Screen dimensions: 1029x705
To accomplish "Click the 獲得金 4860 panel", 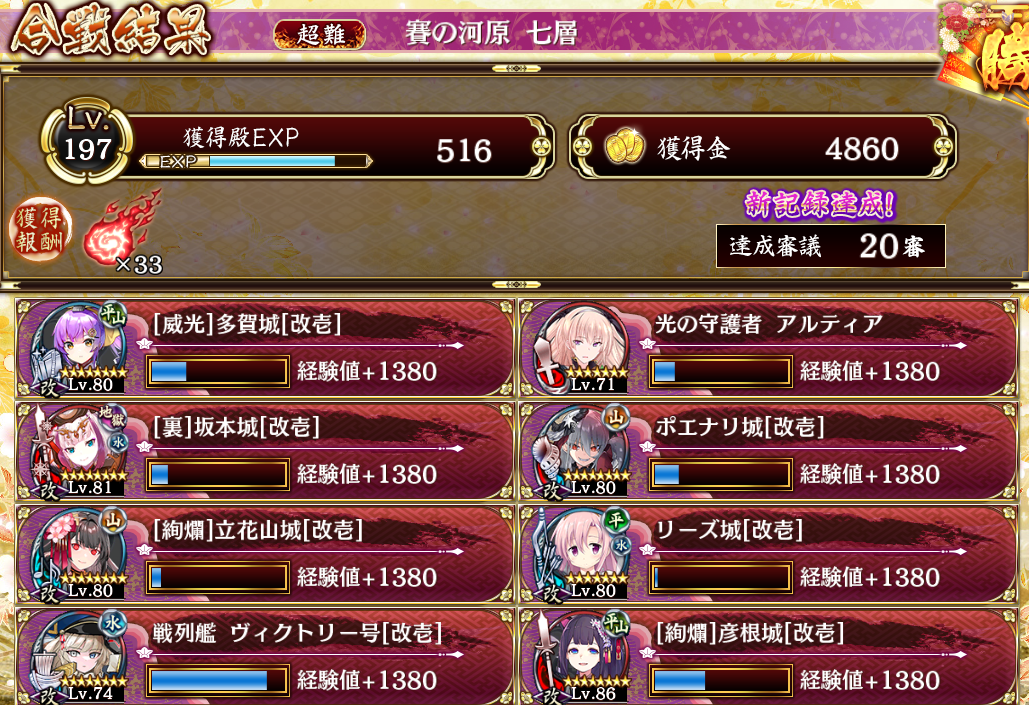I will [763, 147].
